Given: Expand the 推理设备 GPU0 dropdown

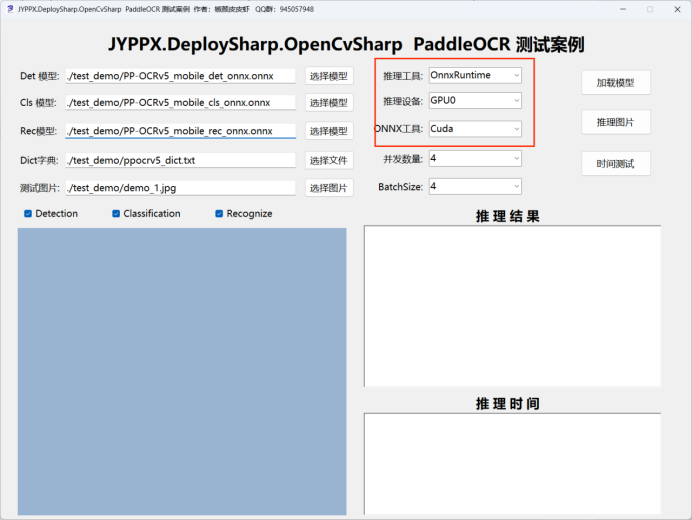Looking at the screenshot, I should pos(474,101).
